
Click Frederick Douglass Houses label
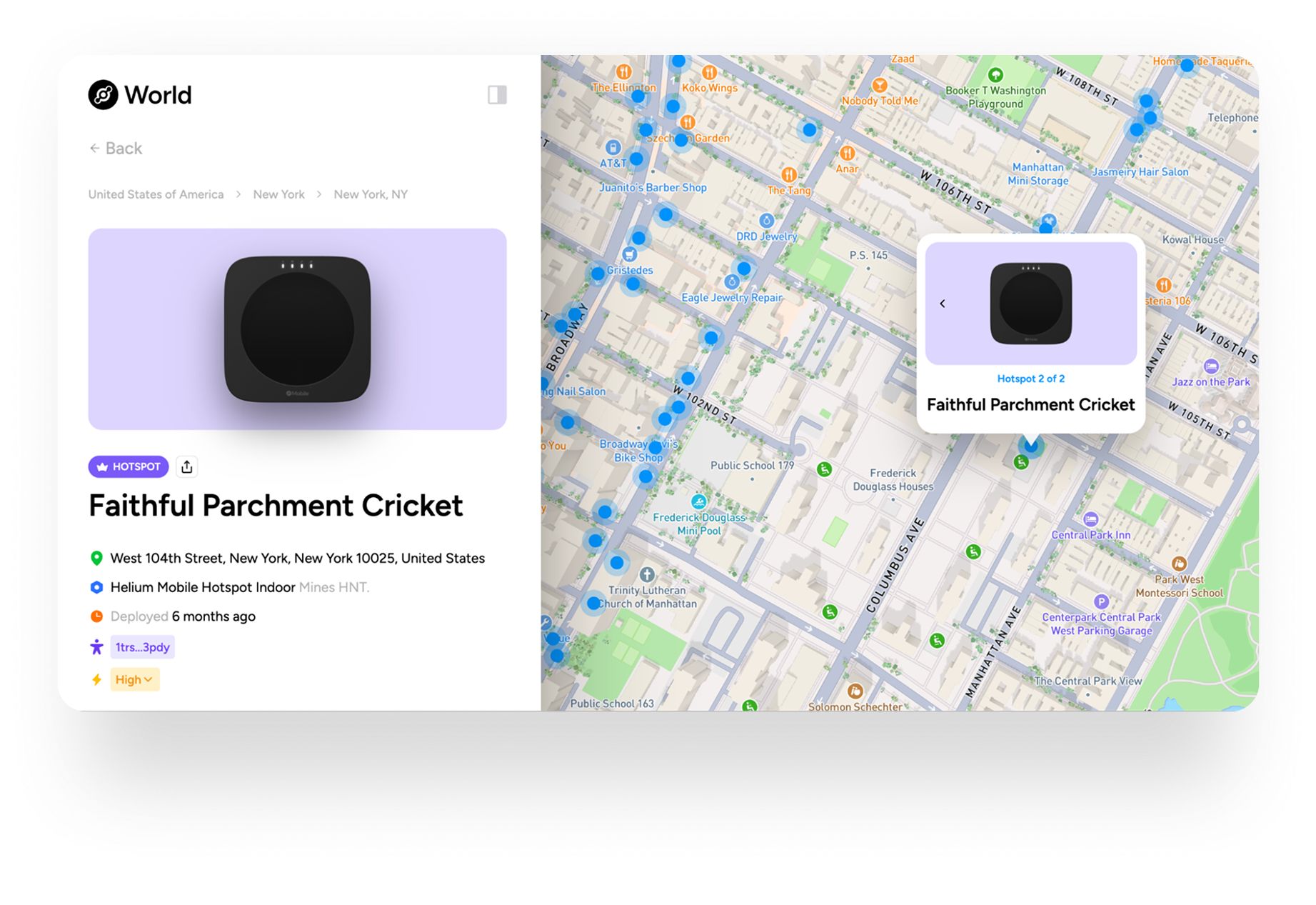(x=893, y=480)
